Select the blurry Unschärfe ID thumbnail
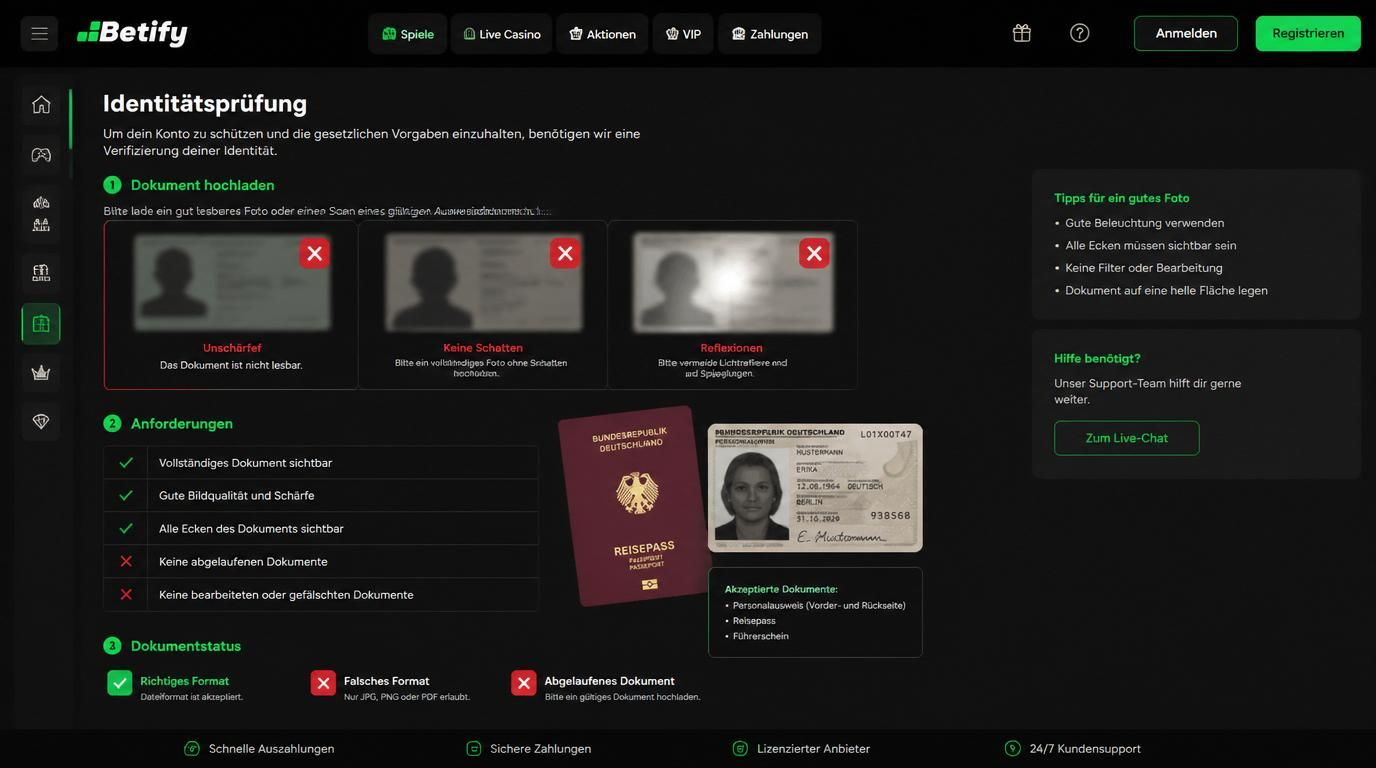The height and width of the screenshot is (768, 1376). click(232, 283)
